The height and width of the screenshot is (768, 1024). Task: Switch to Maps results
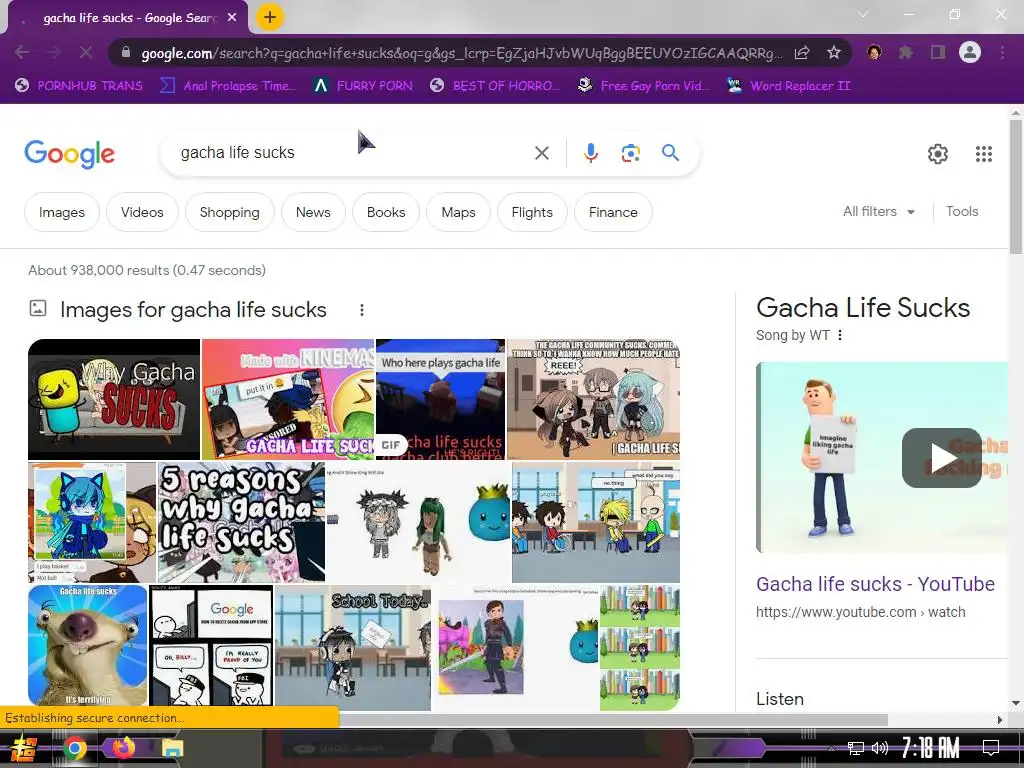(x=458, y=212)
